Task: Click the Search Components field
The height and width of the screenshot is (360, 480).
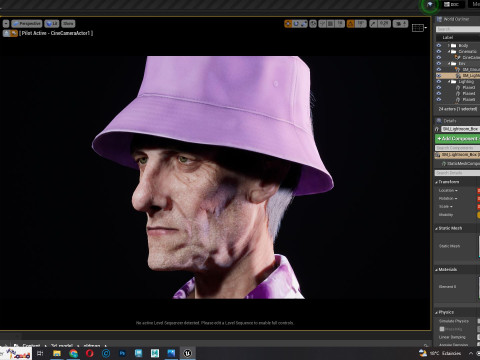Action: [458, 148]
